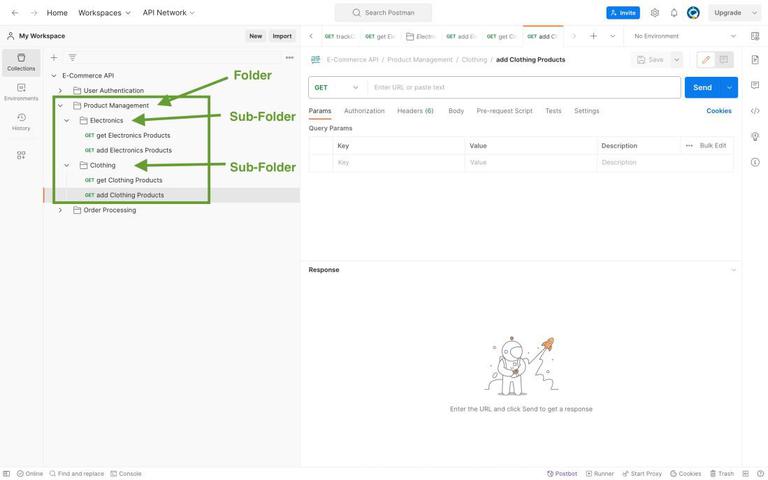Image resolution: width=768 pixels, height=480 pixels.
Task: Switch to the Authorization tab
Action: (364, 111)
